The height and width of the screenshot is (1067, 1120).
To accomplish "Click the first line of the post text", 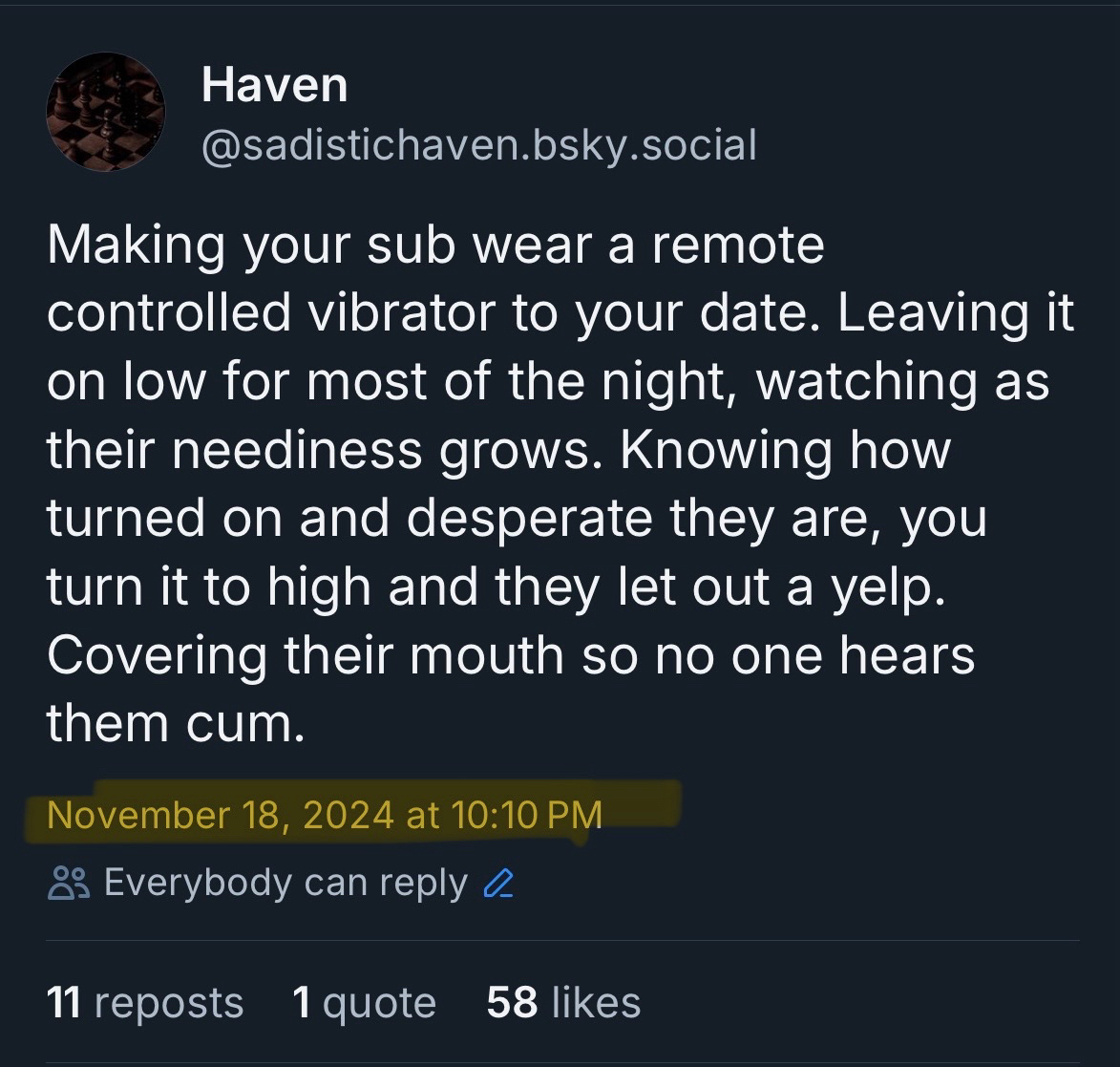I will [x=434, y=245].
